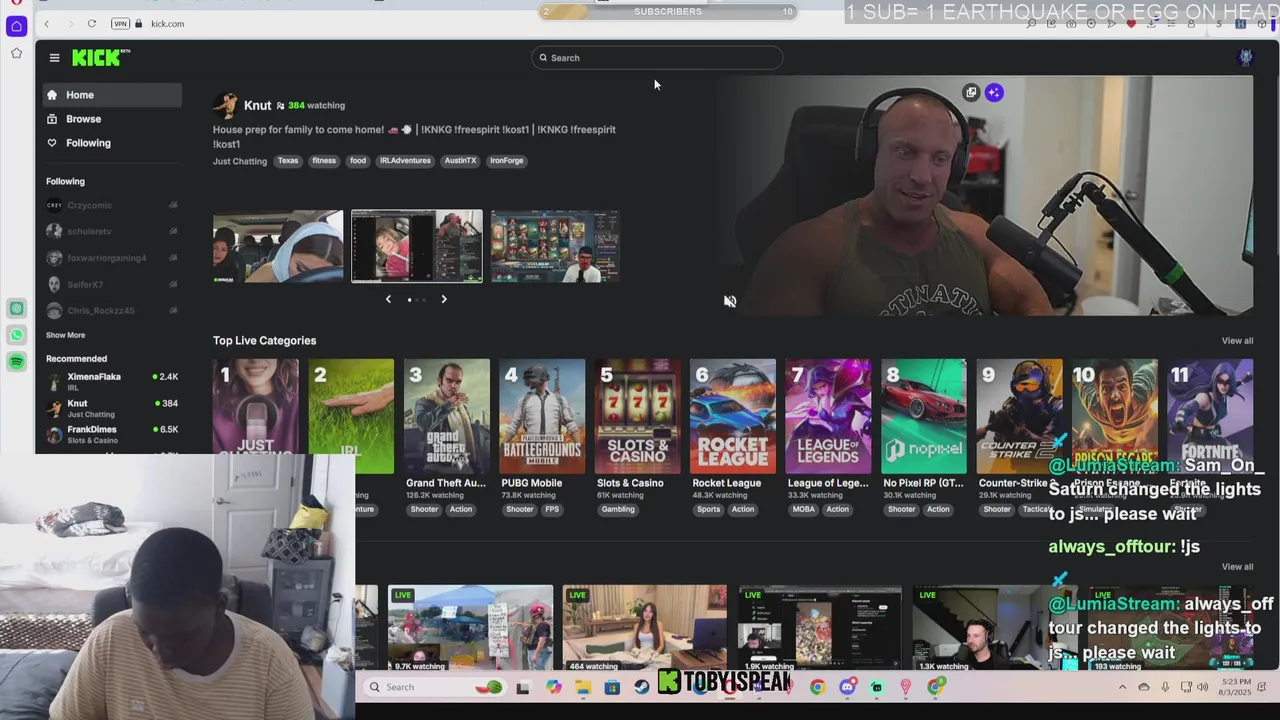Image resolution: width=1280 pixels, height=720 pixels.
Task: Open the IRL category card
Action: click(351, 416)
